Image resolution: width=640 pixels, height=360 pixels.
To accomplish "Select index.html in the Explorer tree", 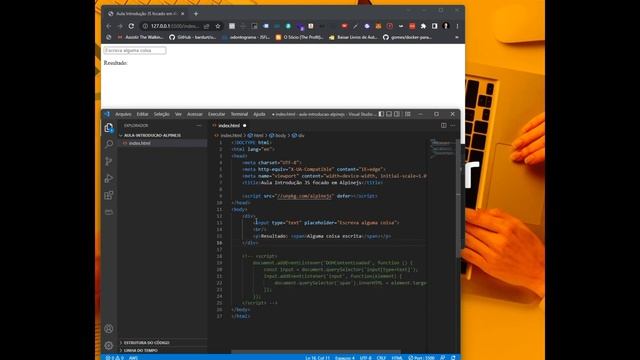I will (x=140, y=143).
